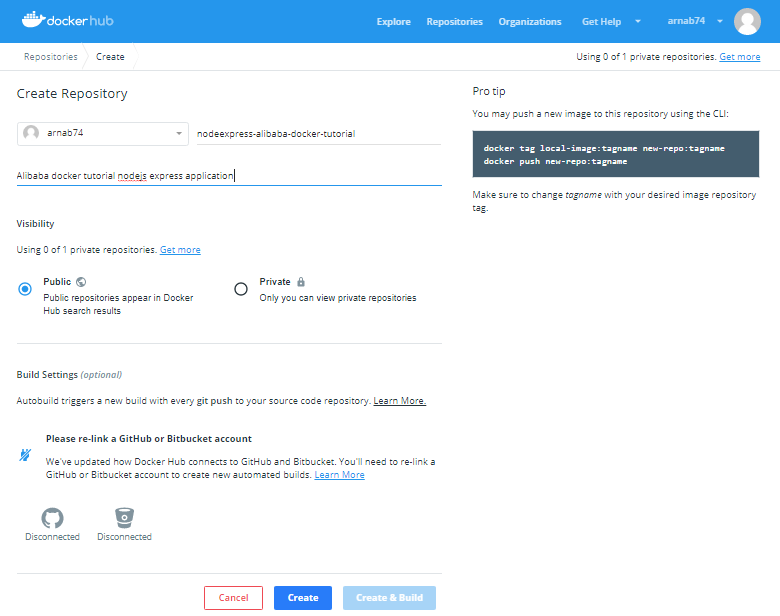Go to Explore in top navigation
This screenshot has height=616, width=780.
coord(393,22)
